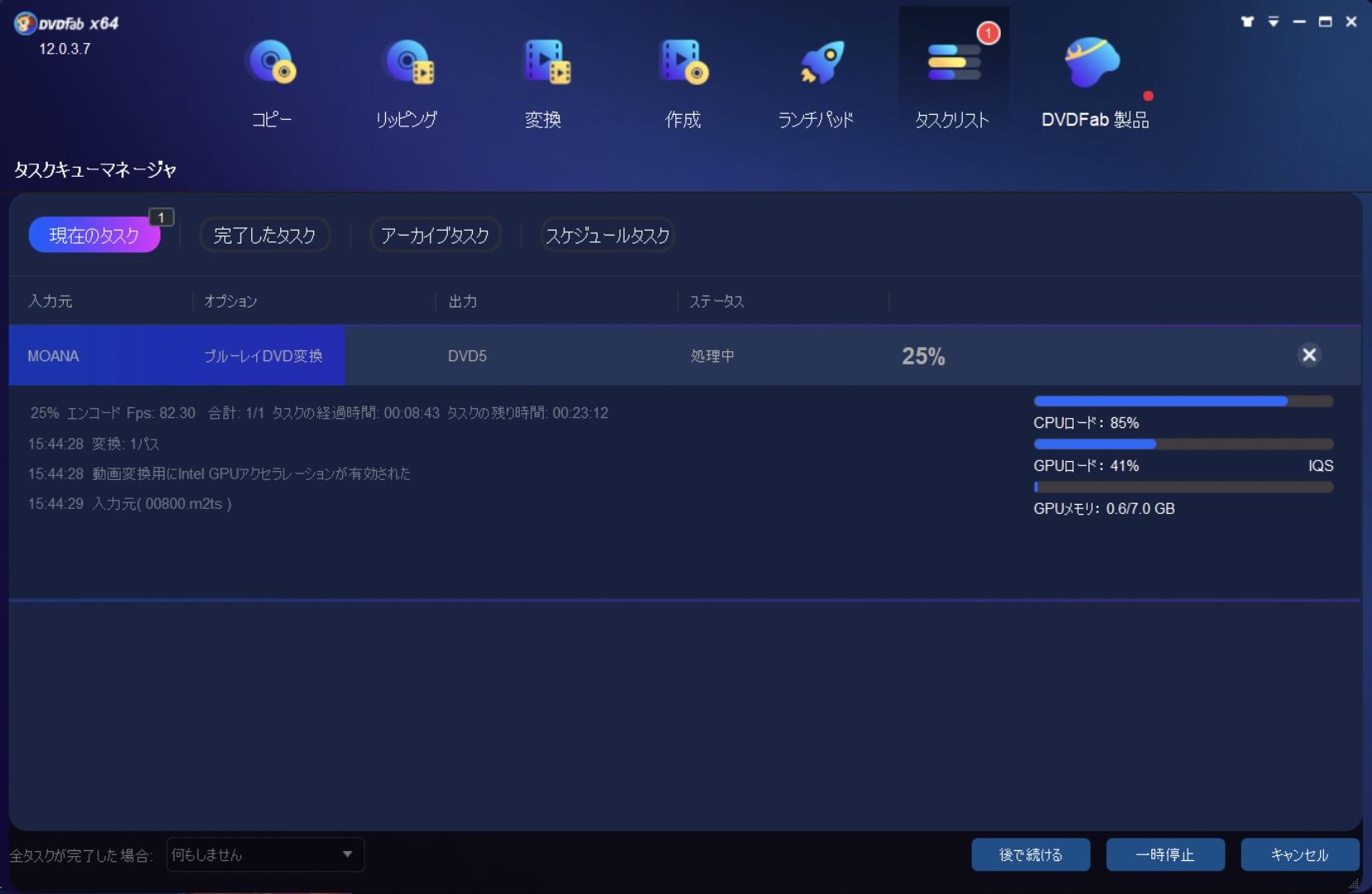This screenshot has width=1372, height=894.
Task: Switch to 完了したタスク tab
Action: click(264, 235)
